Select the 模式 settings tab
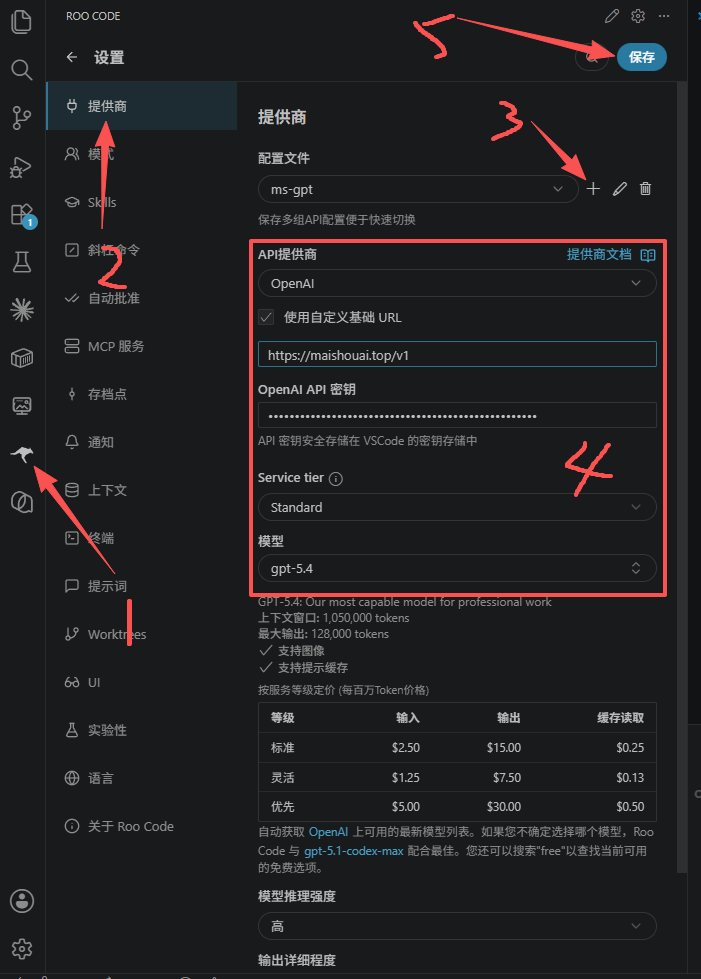Image resolution: width=701 pixels, height=979 pixels. [x=142, y=154]
